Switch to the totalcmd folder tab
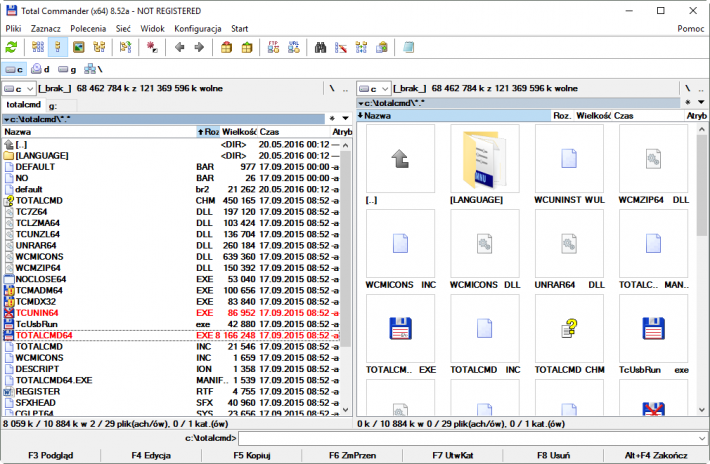The width and height of the screenshot is (710, 464). point(24,105)
